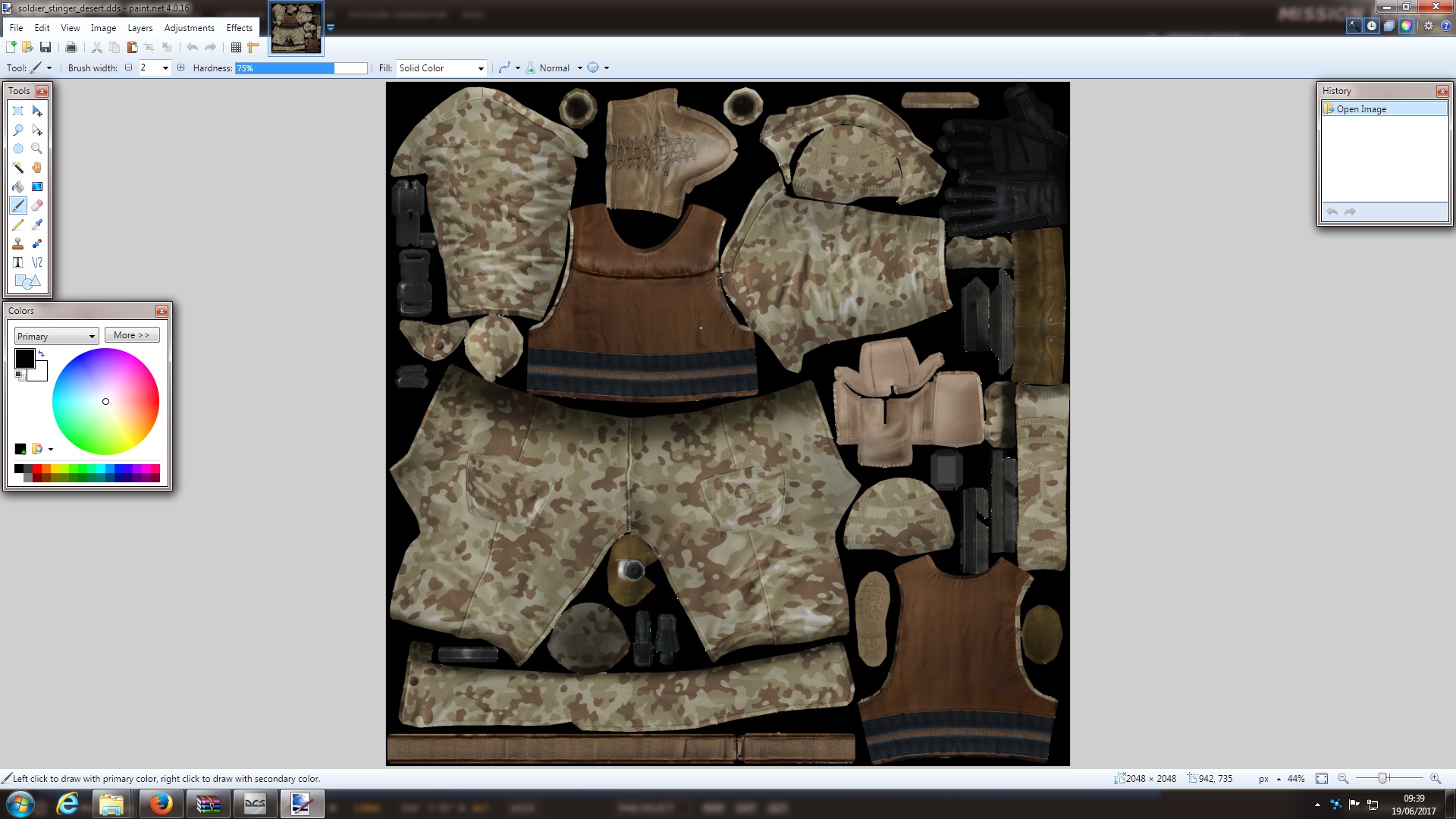Select the soldier_stinger_desert image thumbnail
Screen dimensions: 1456x819
pos(296,28)
